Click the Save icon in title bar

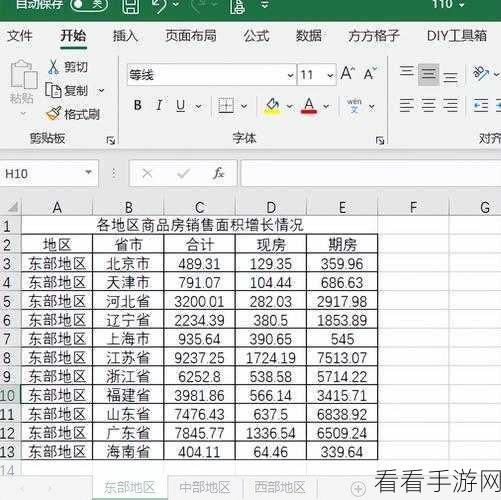(130, 5)
